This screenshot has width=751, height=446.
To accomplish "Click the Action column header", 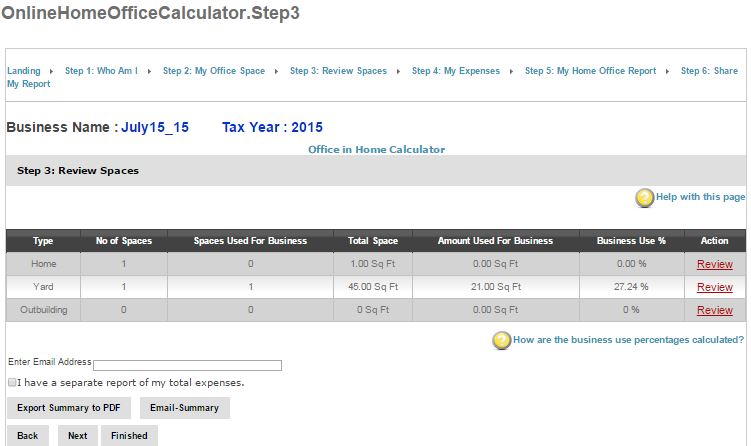I will click(715, 241).
